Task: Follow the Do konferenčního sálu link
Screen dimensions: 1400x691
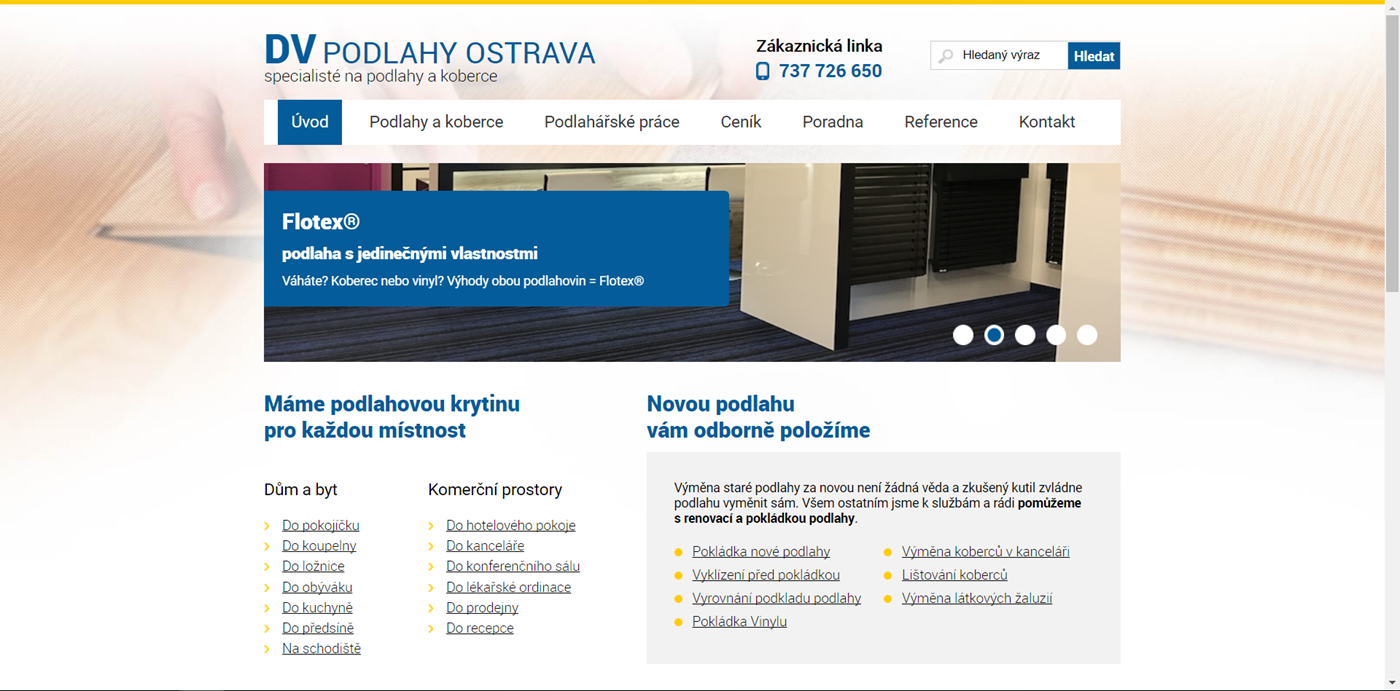Action: 513,566
